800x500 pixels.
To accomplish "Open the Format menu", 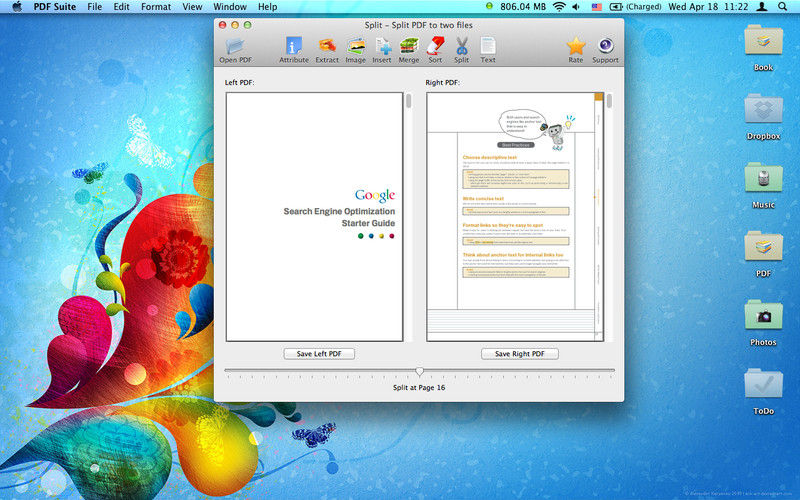I will (x=156, y=7).
